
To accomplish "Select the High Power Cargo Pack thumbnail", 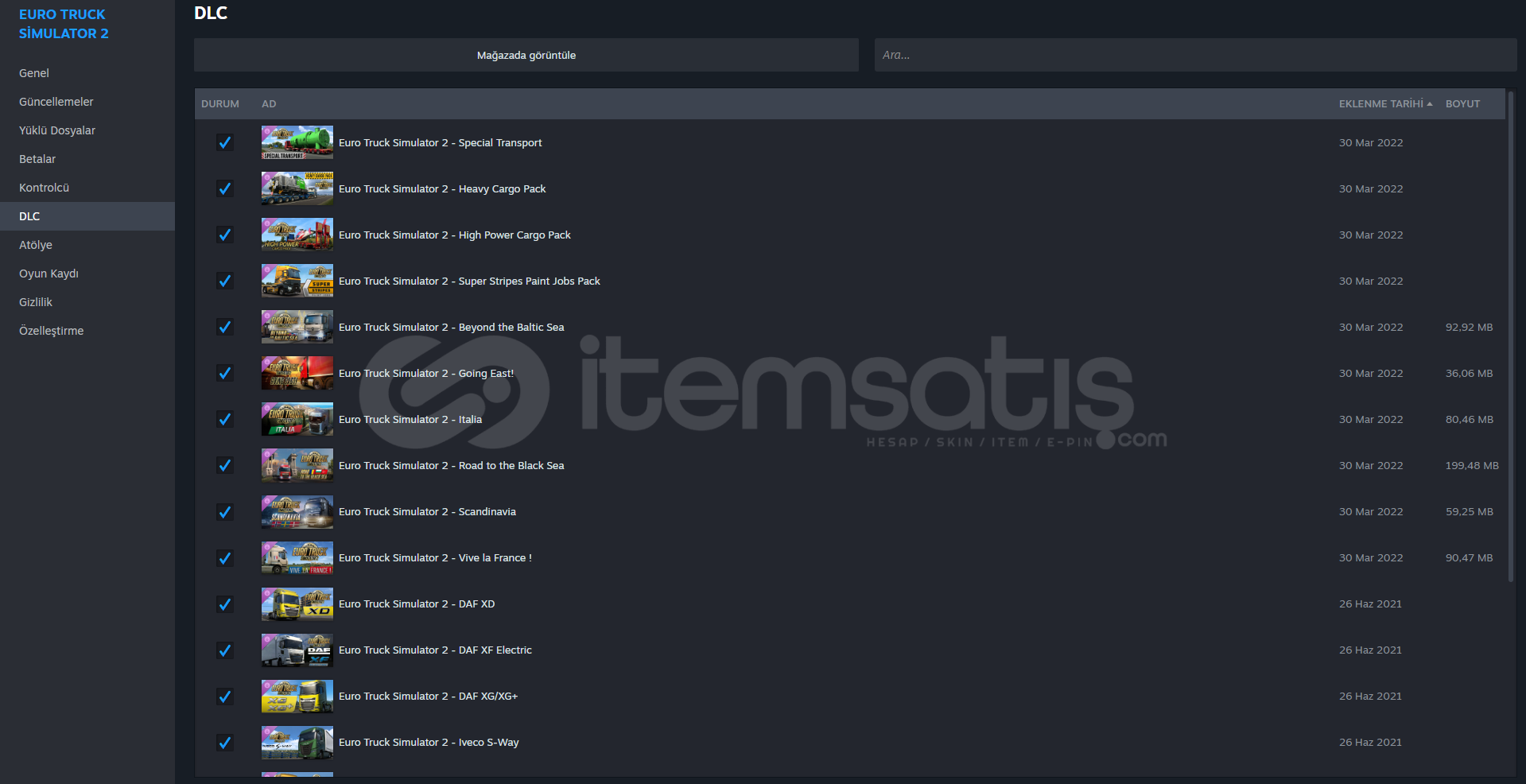I will click(297, 235).
